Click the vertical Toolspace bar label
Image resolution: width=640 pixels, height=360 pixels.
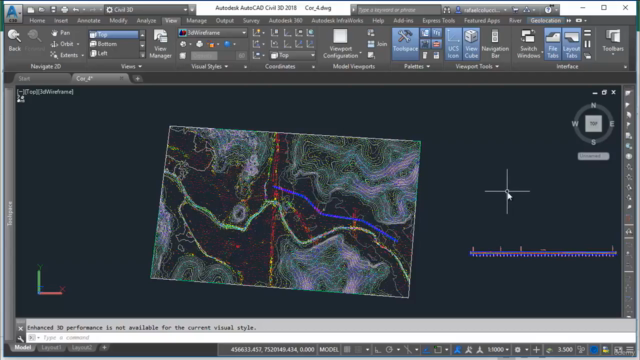[x=10, y=213]
